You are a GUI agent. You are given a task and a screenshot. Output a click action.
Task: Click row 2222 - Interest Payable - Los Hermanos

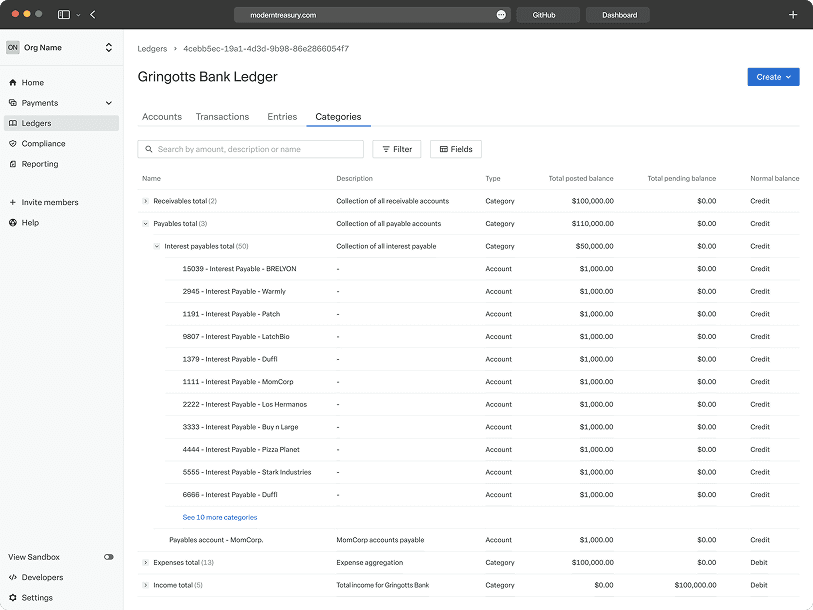coord(482,405)
